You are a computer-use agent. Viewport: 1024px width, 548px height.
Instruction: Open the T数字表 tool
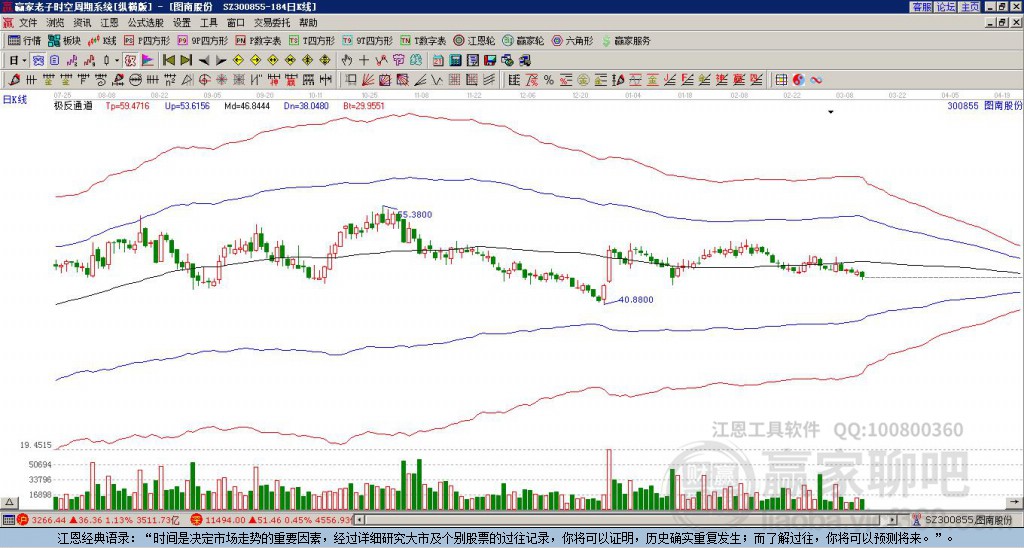(x=423, y=40)
